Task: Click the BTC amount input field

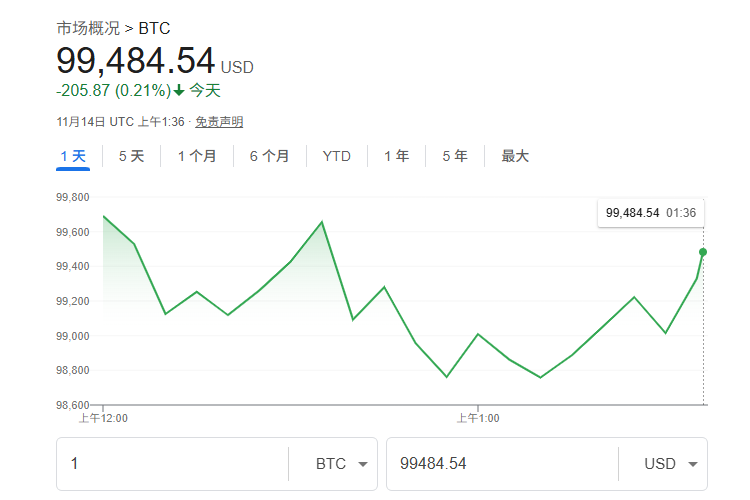Action: point(170,464)
